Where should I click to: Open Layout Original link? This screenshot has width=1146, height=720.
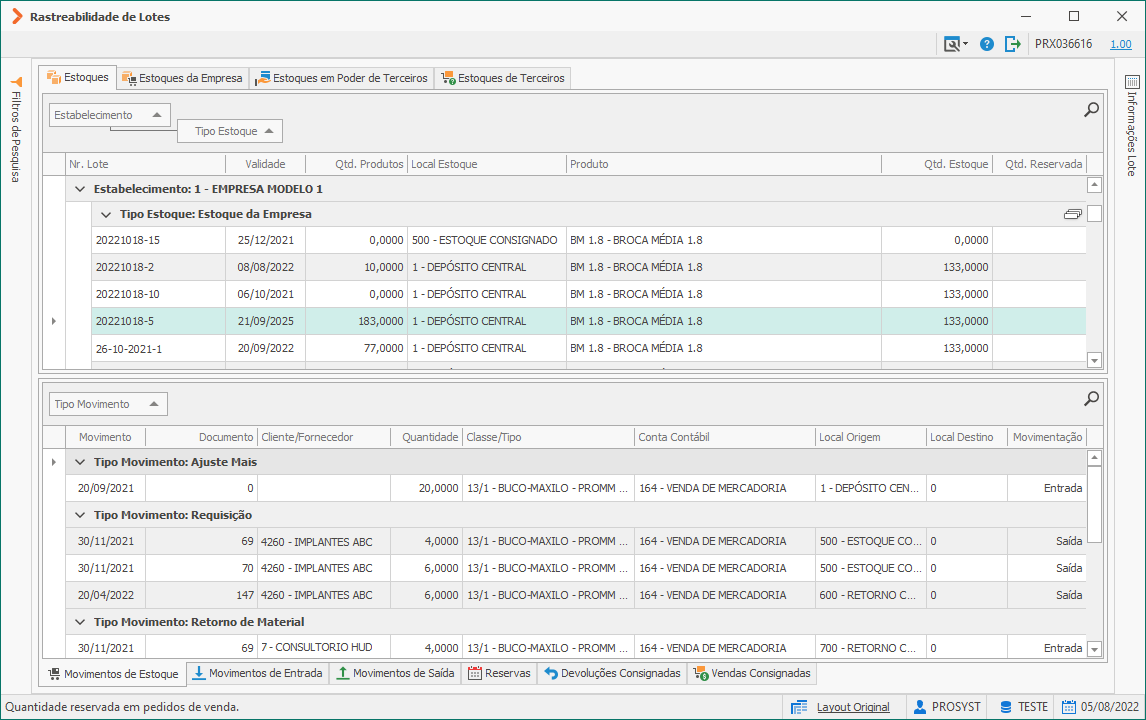[x=853, y=707]
